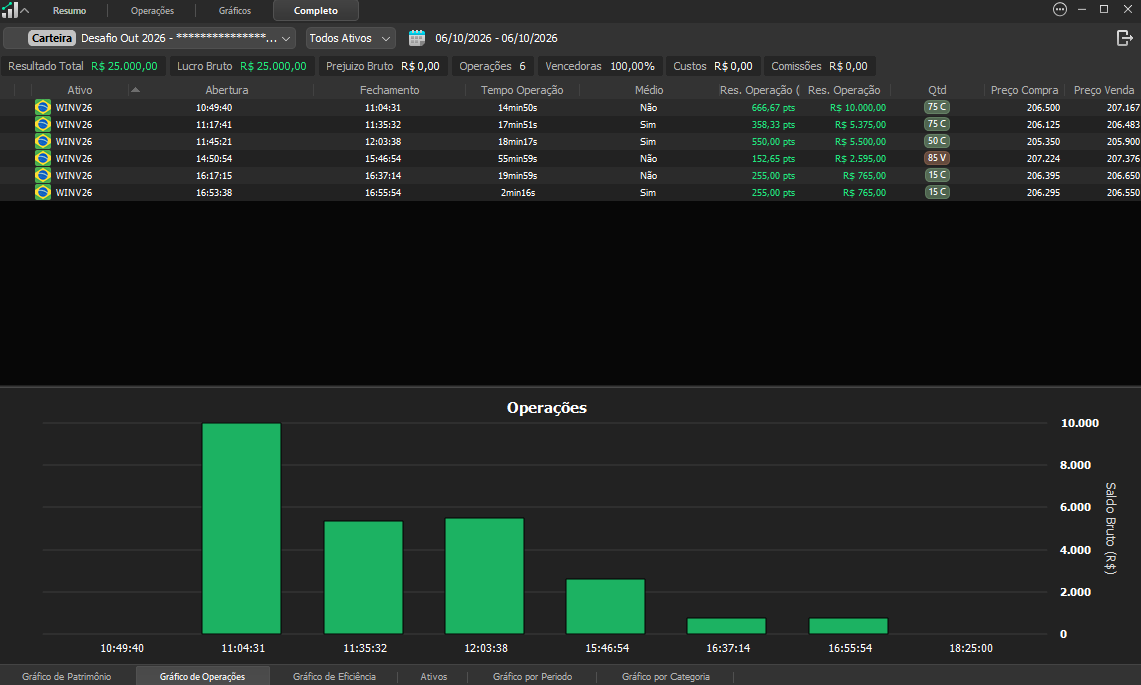This screenshot has height=685, width=1141.
Task: Click the chart bar at 16:55:54
Action: [848, 626]
